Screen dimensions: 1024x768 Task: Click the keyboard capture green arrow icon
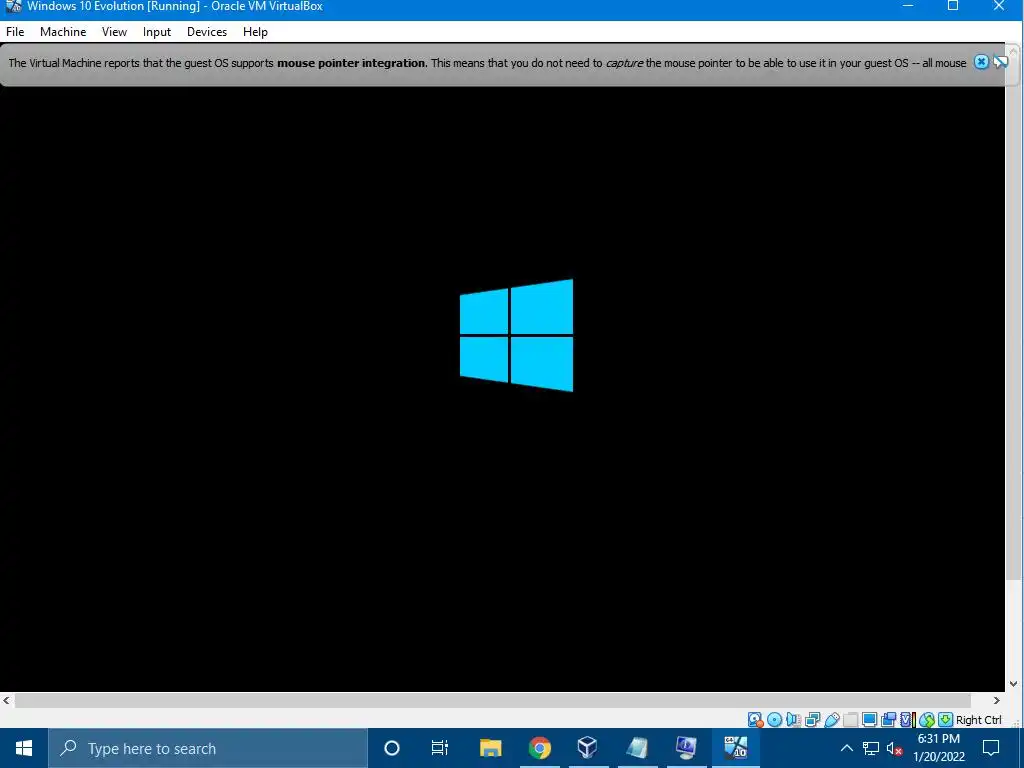(x=946, y=720)
